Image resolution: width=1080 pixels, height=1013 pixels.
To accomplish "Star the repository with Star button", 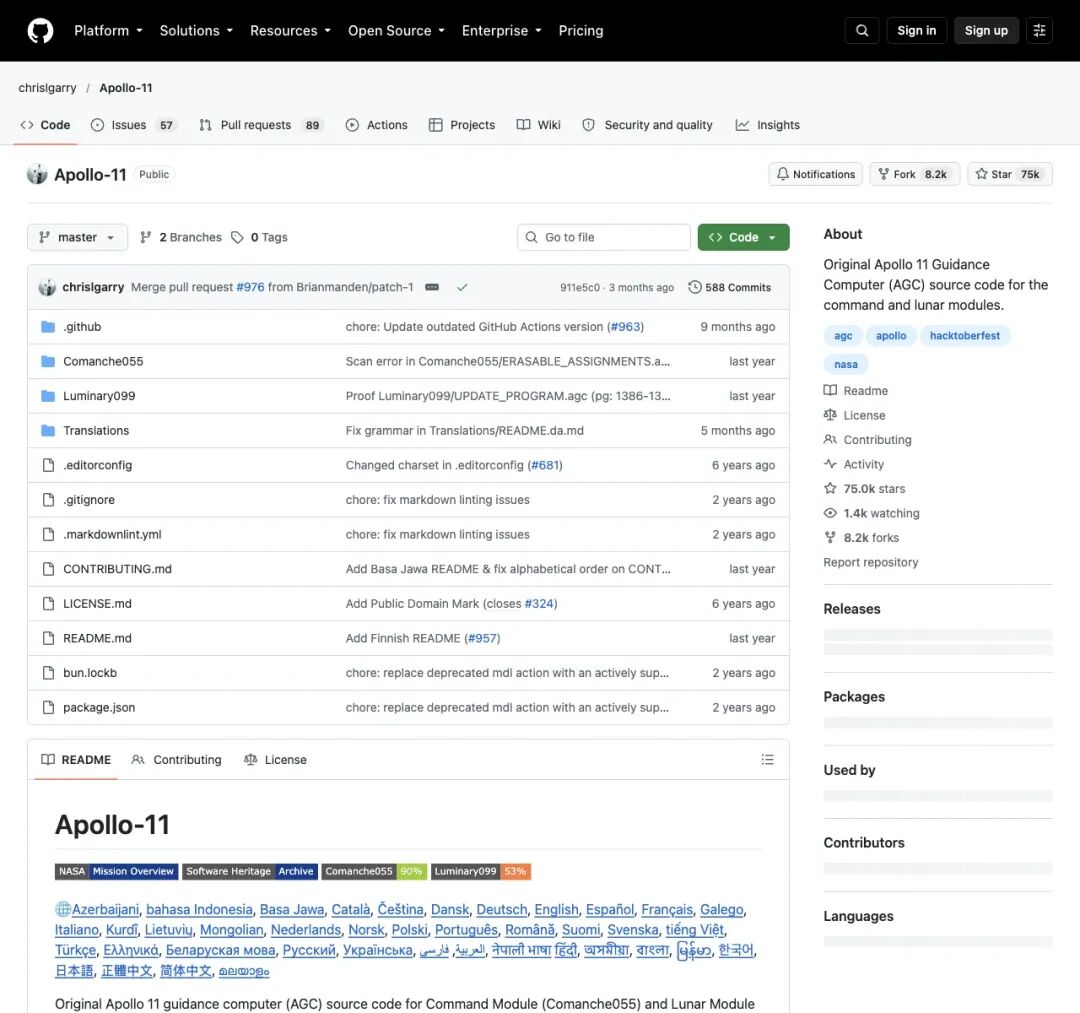I will pos(1010,174).
